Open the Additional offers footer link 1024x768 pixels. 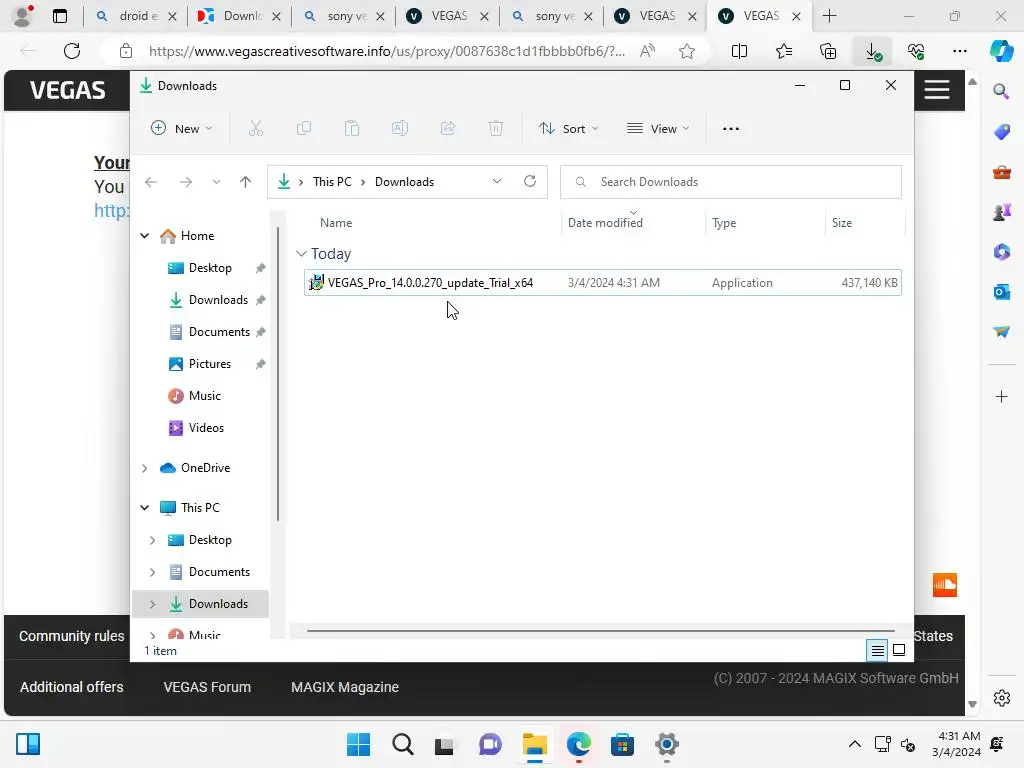pyautogui.click(x=72, y=687)
